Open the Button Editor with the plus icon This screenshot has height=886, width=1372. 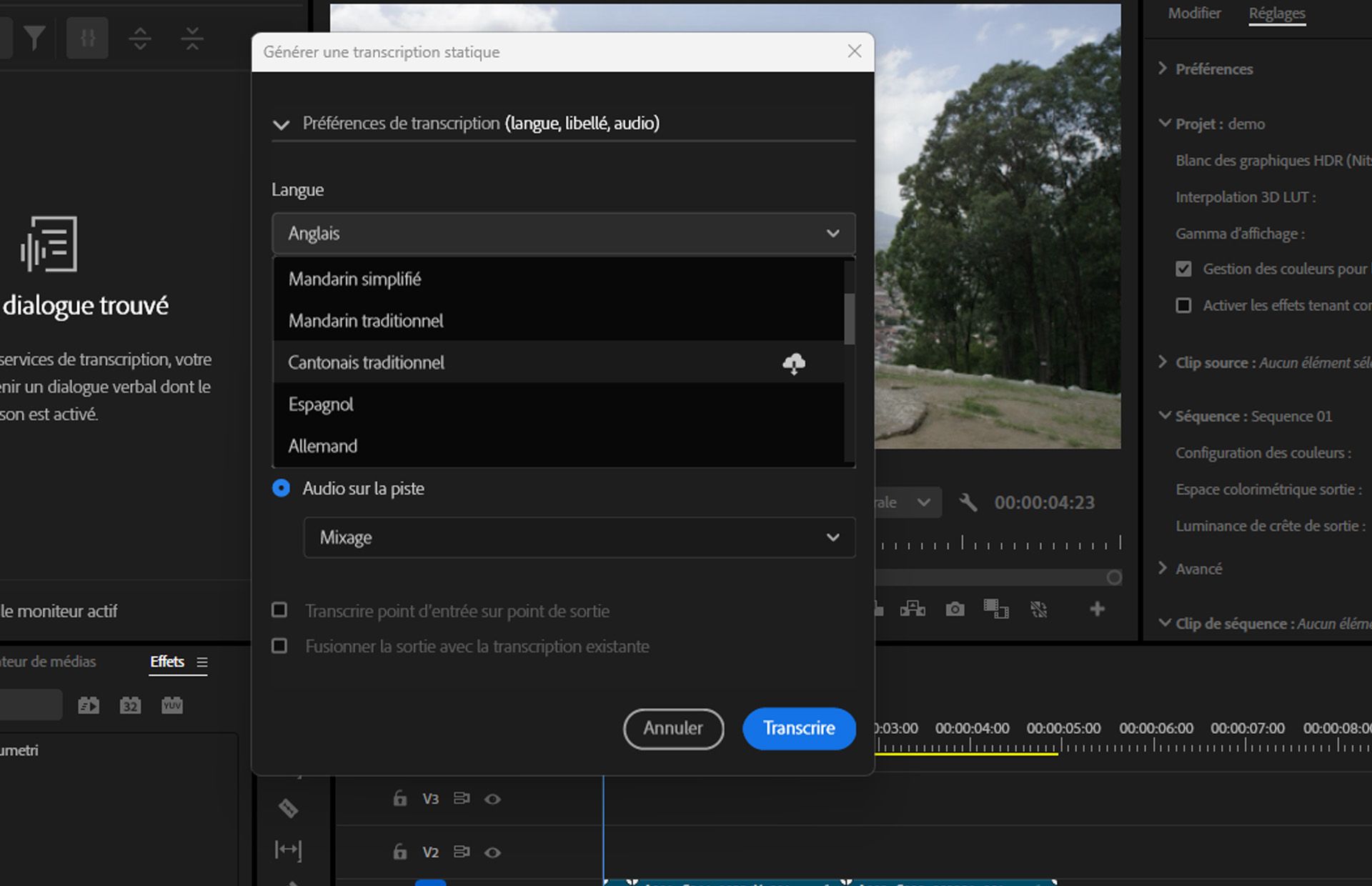(1098, 609)
